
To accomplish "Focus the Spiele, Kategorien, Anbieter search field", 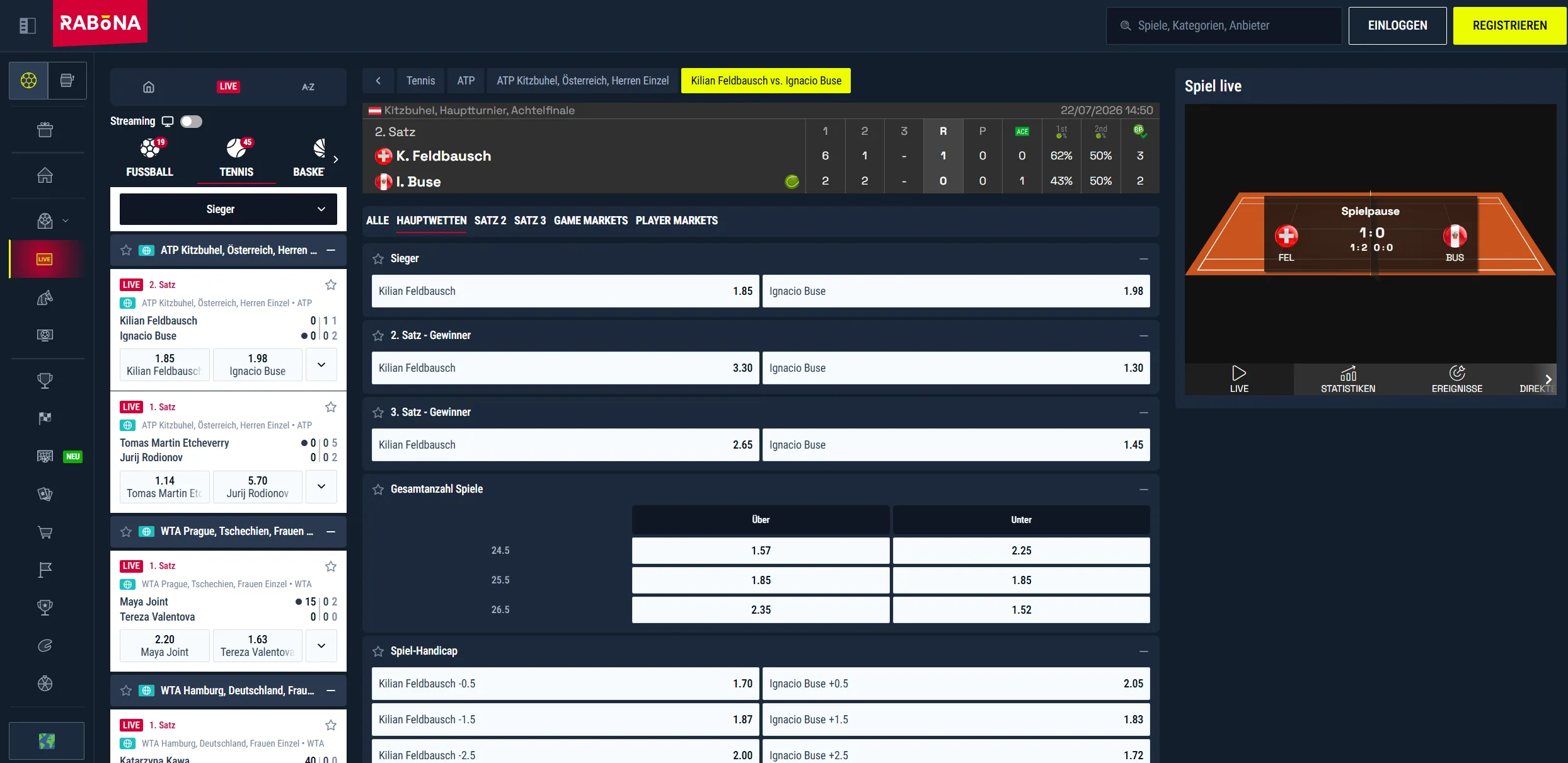I will (1224, 26).
